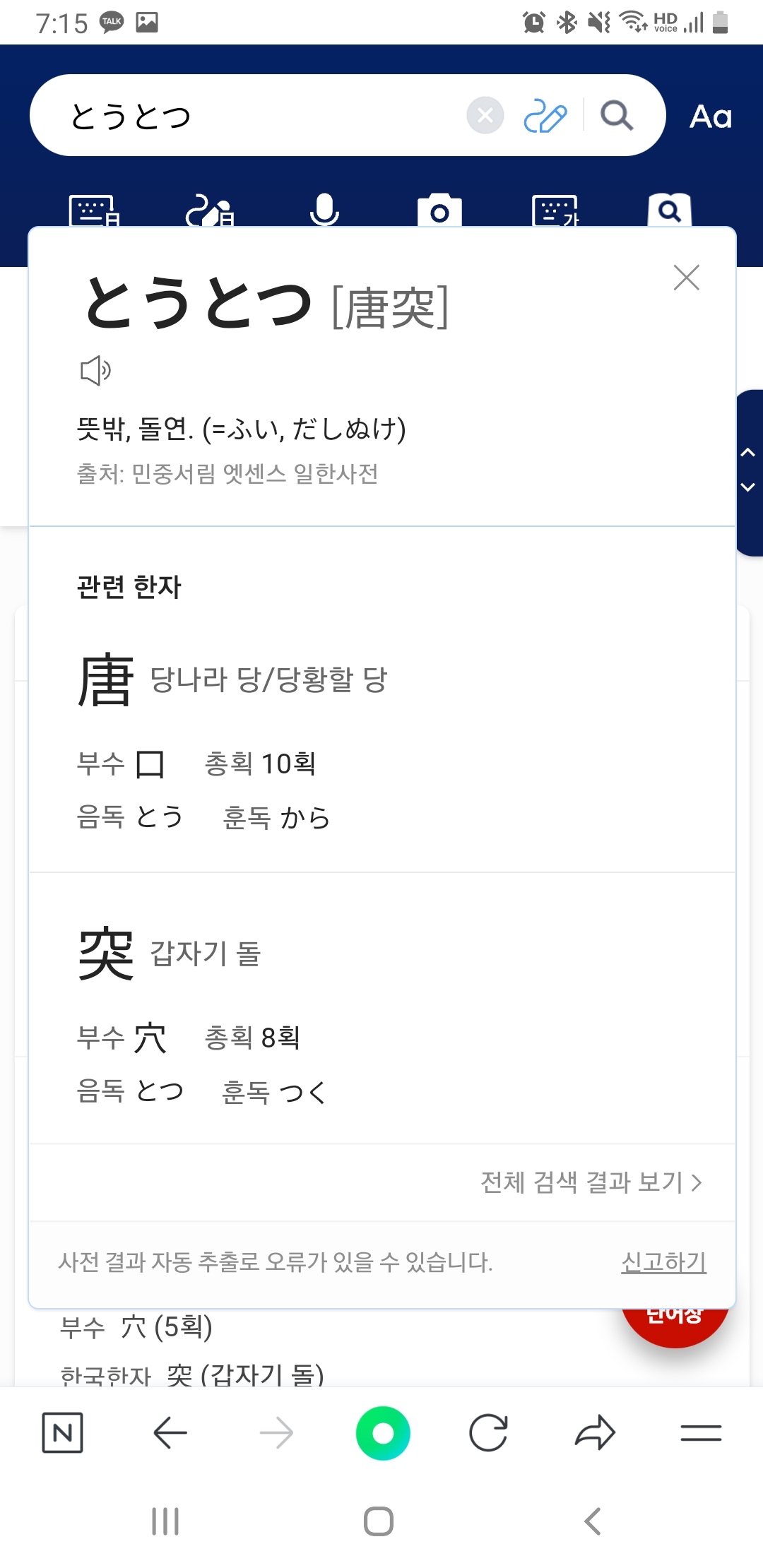Go back to the previous page
The image size is (763, 1568).
170,1433
